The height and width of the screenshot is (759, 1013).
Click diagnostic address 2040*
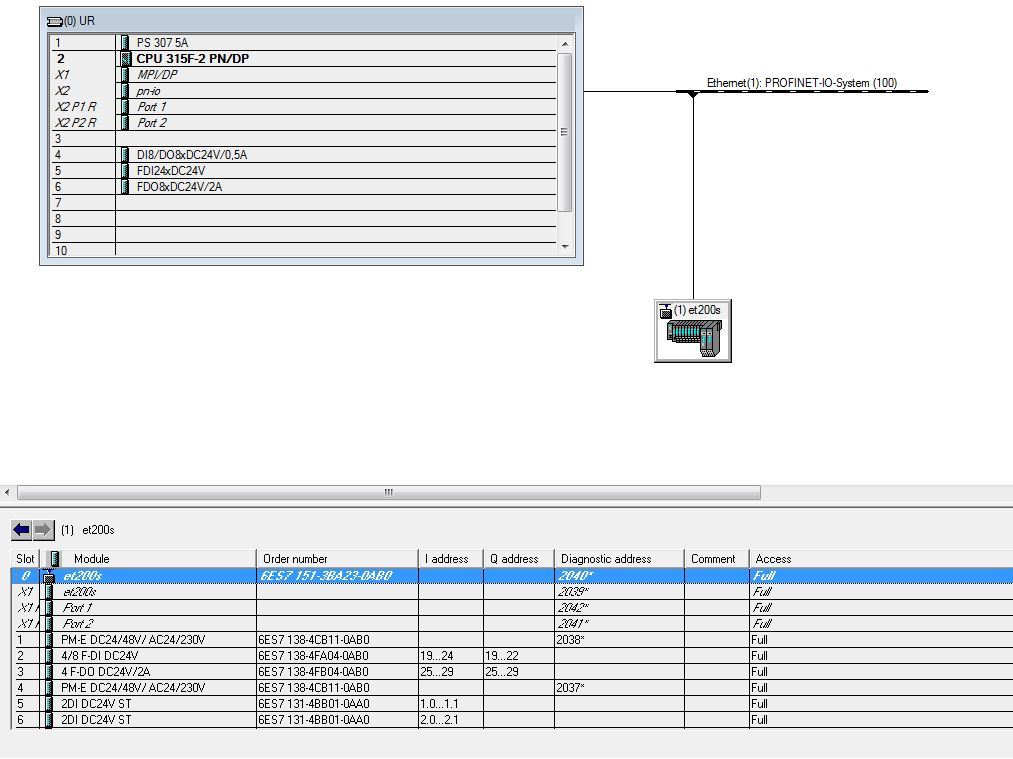click(576, 576)
